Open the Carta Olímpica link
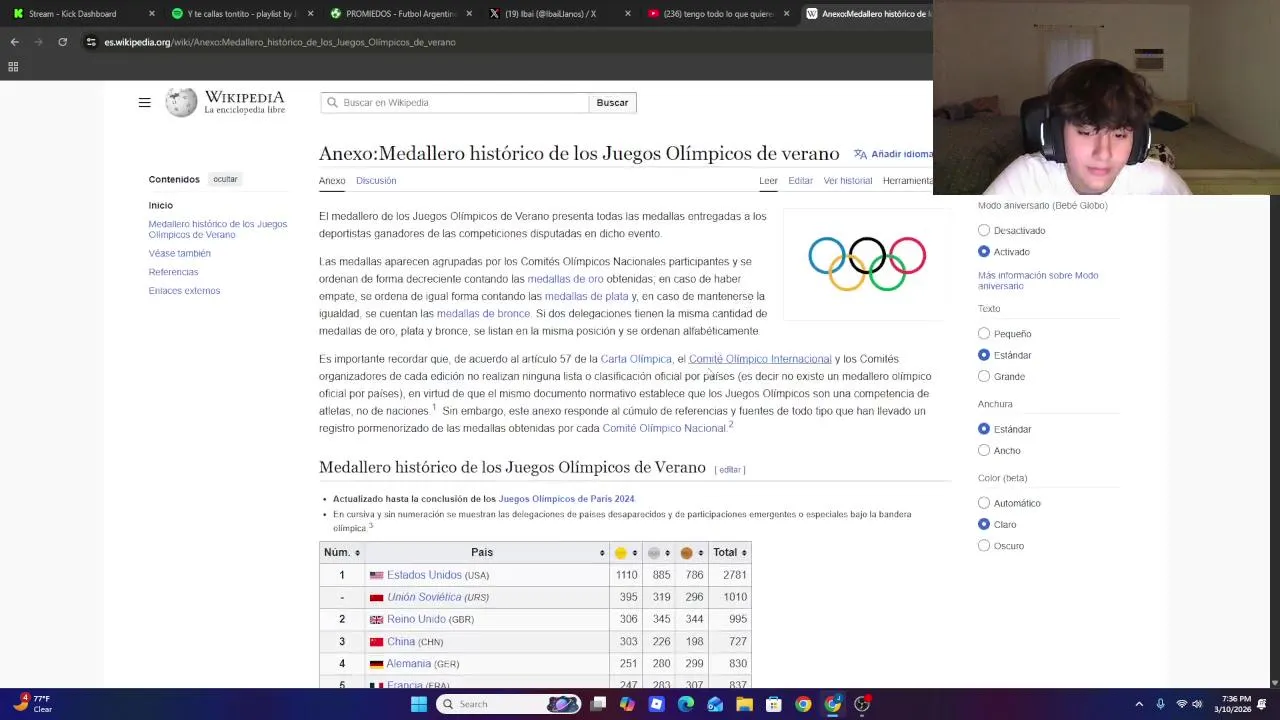Viewport: 1280px width, 720px height. [636, 359]
